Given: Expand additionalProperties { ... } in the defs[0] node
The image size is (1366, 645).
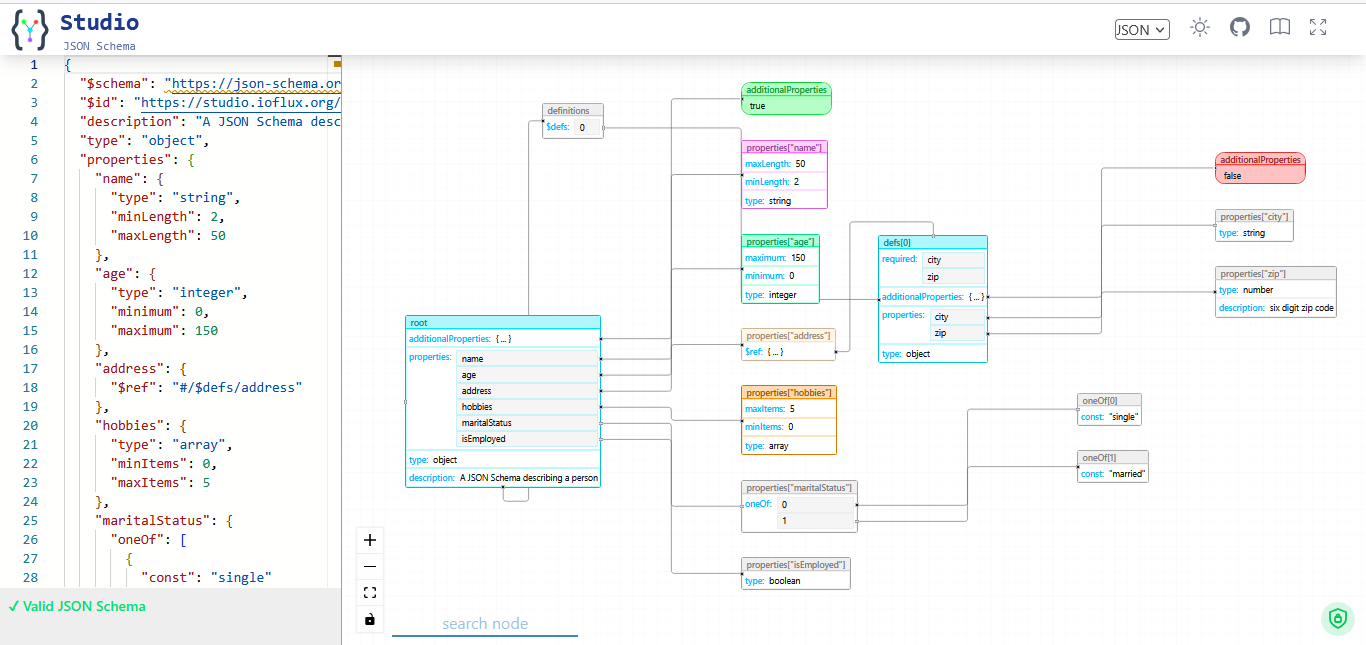Looking at the screenshot, I should coord(976,297).
